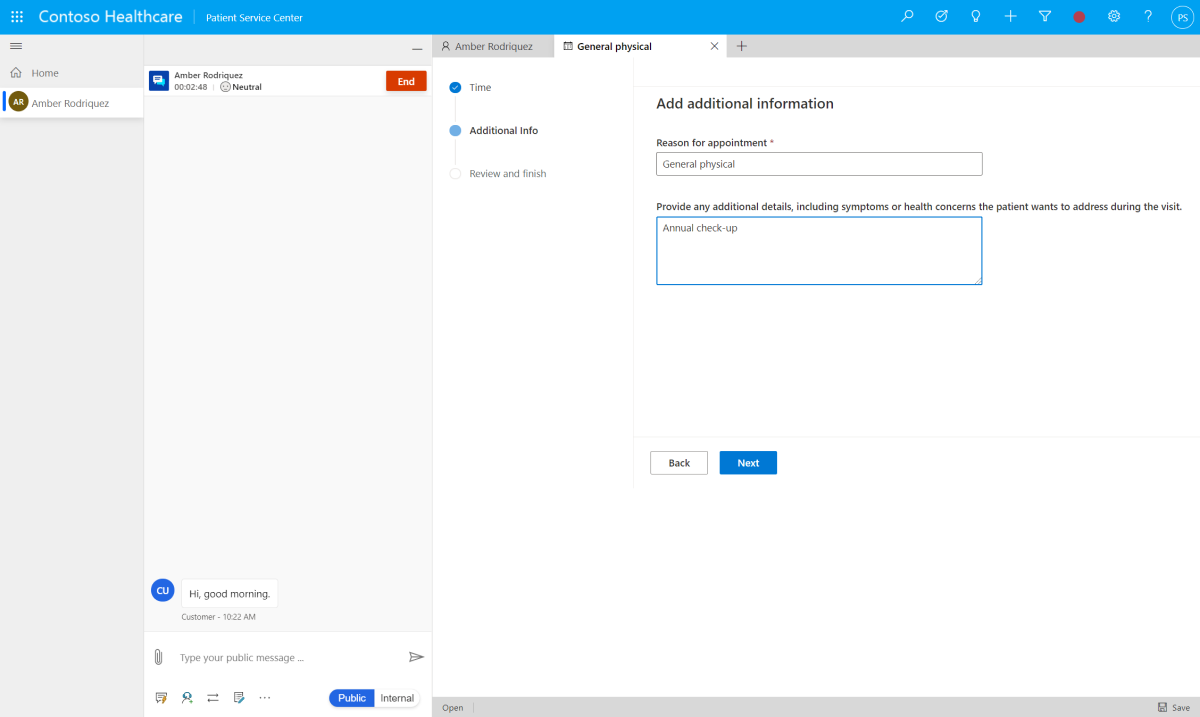Minimize the conversation panel
Image resolution: width=1200 pixels, height=717 pixels.
[x=417, y=49]
